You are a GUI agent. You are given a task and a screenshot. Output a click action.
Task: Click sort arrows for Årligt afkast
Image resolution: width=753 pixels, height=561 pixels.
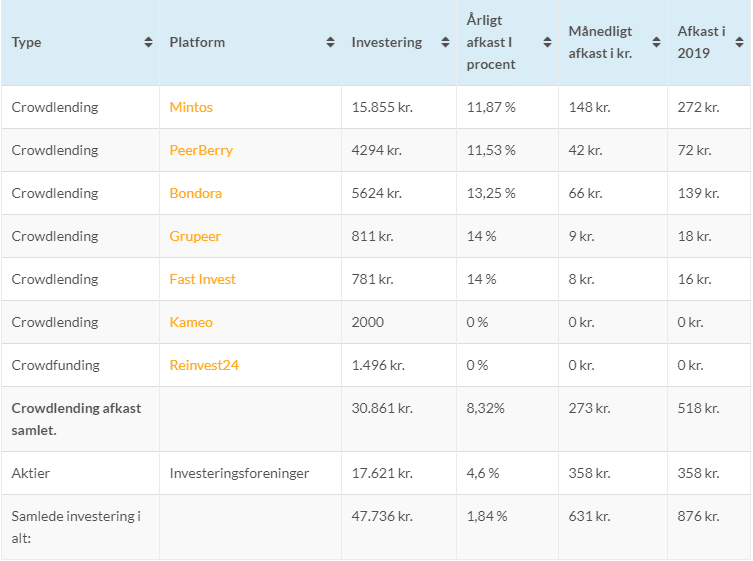547,42
